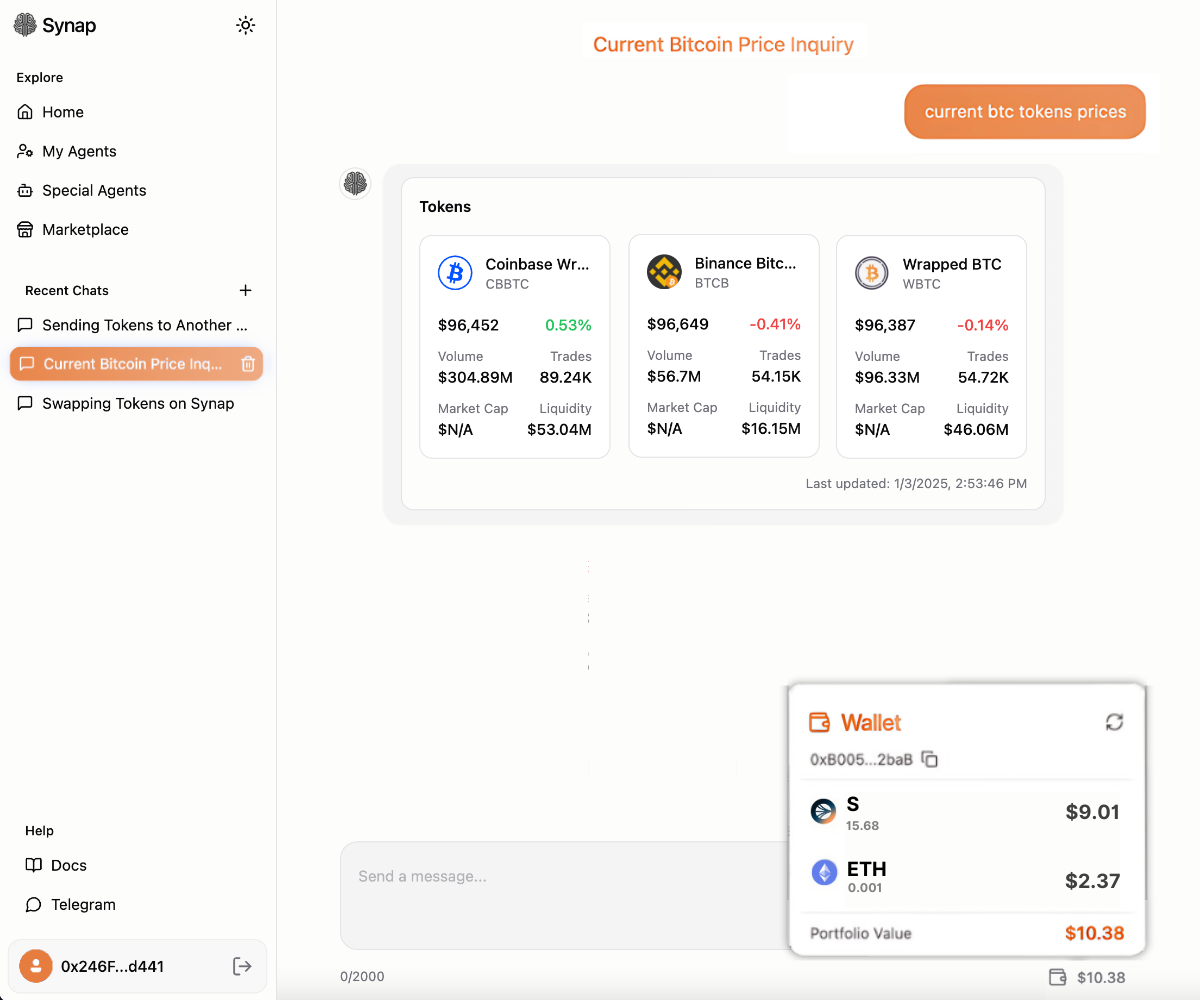Image resolution: width=1200 pixels, height=1000 pixels.
Task: Open the Wrapped BTC token card
Action: [932, 347]
